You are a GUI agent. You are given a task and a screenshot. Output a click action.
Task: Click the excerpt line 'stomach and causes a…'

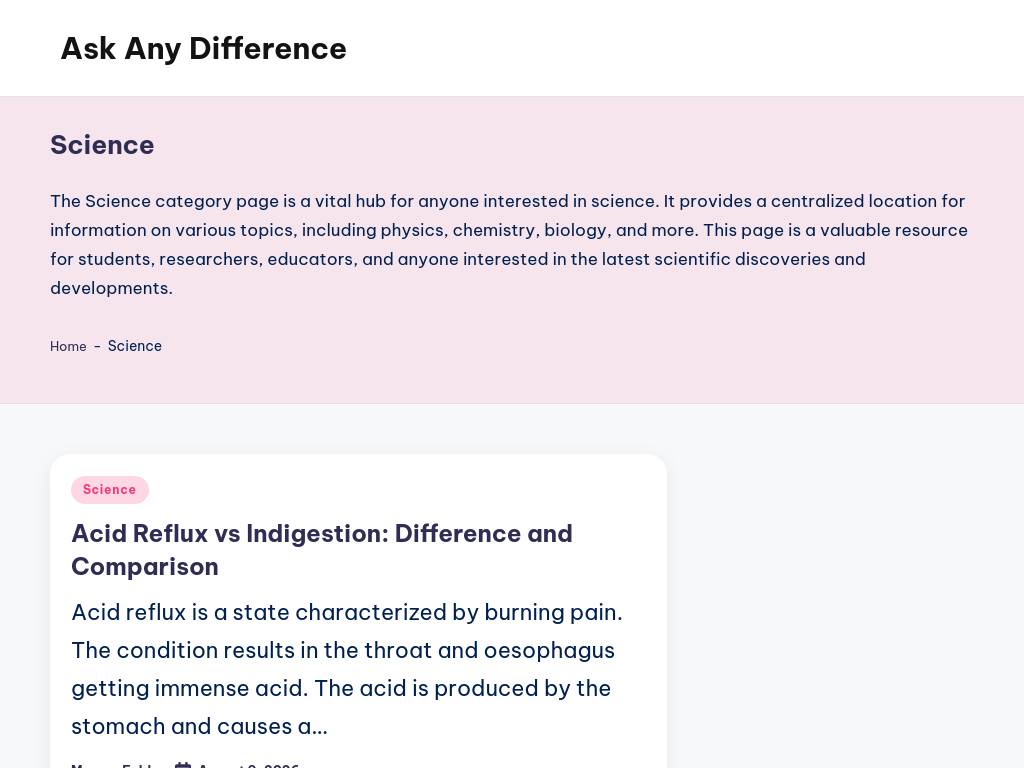(x=199, y=726)
